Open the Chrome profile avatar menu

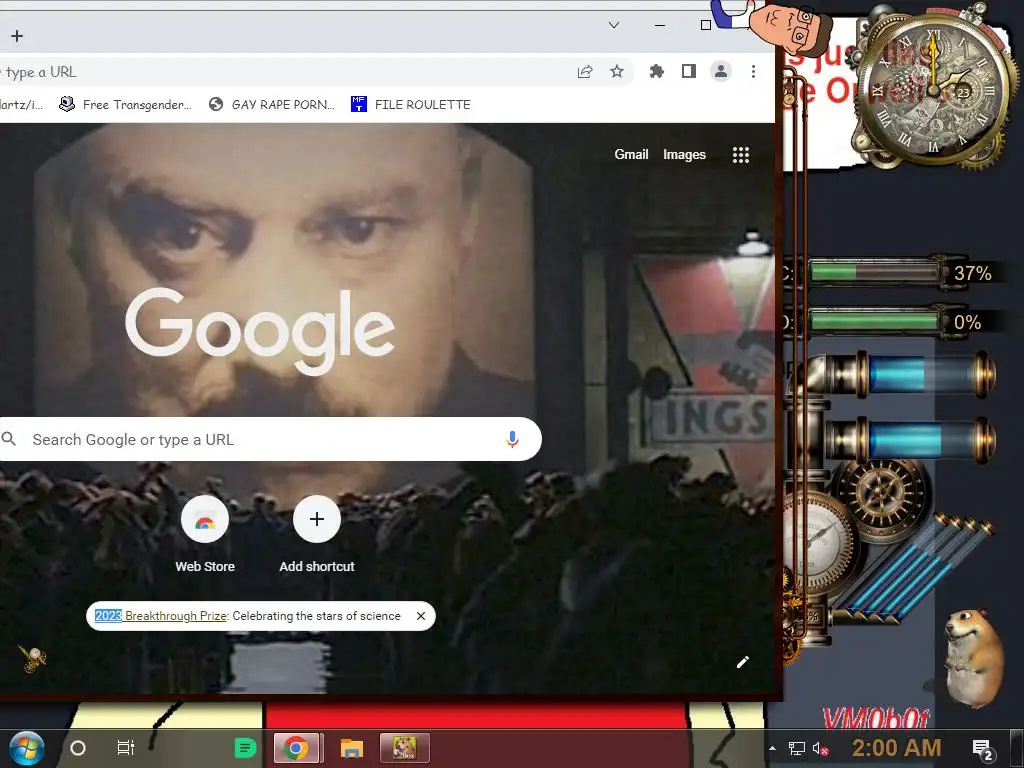pyautogui.click(x=720, y=71)
